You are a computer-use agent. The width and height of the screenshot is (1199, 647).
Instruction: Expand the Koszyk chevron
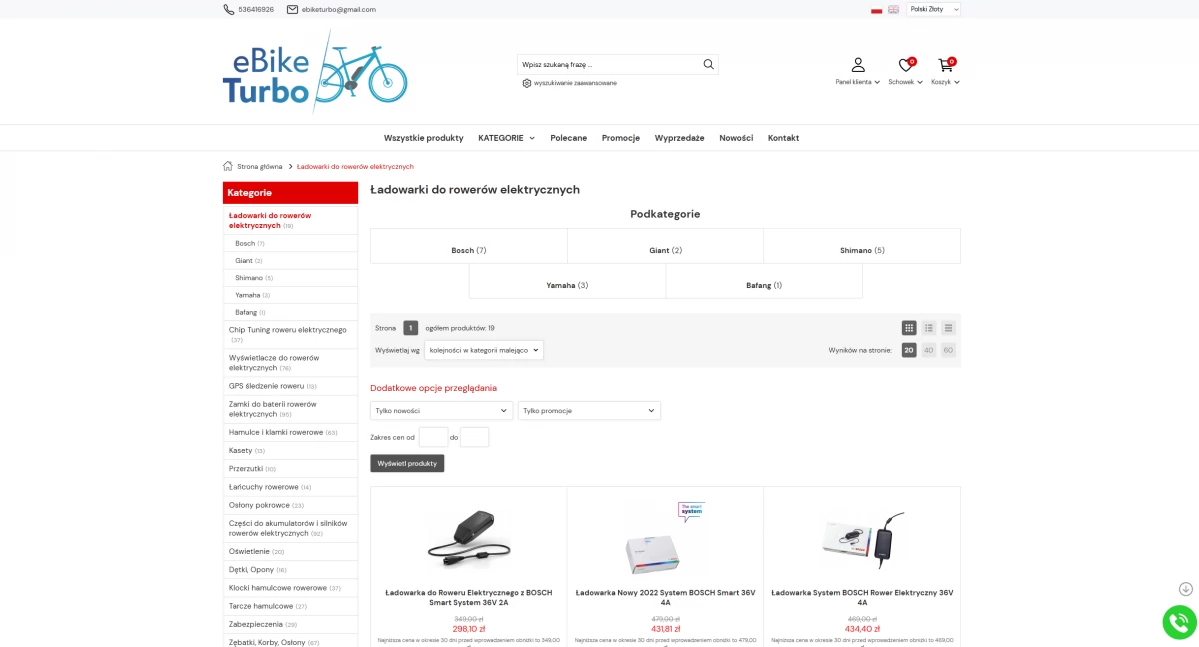pos(957,82)
